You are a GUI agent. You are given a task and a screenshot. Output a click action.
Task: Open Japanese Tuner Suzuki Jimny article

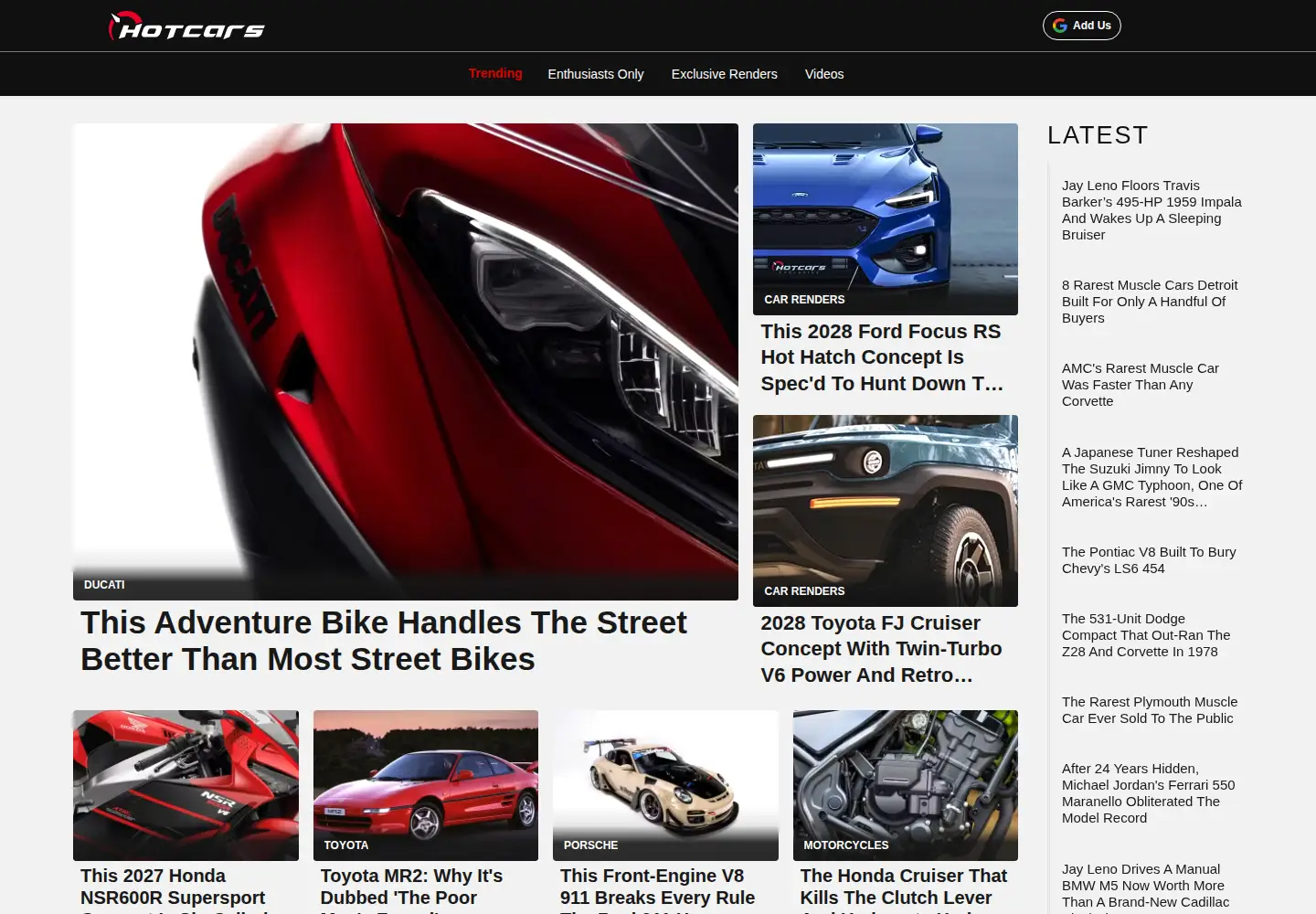(x=1152, y=477)
